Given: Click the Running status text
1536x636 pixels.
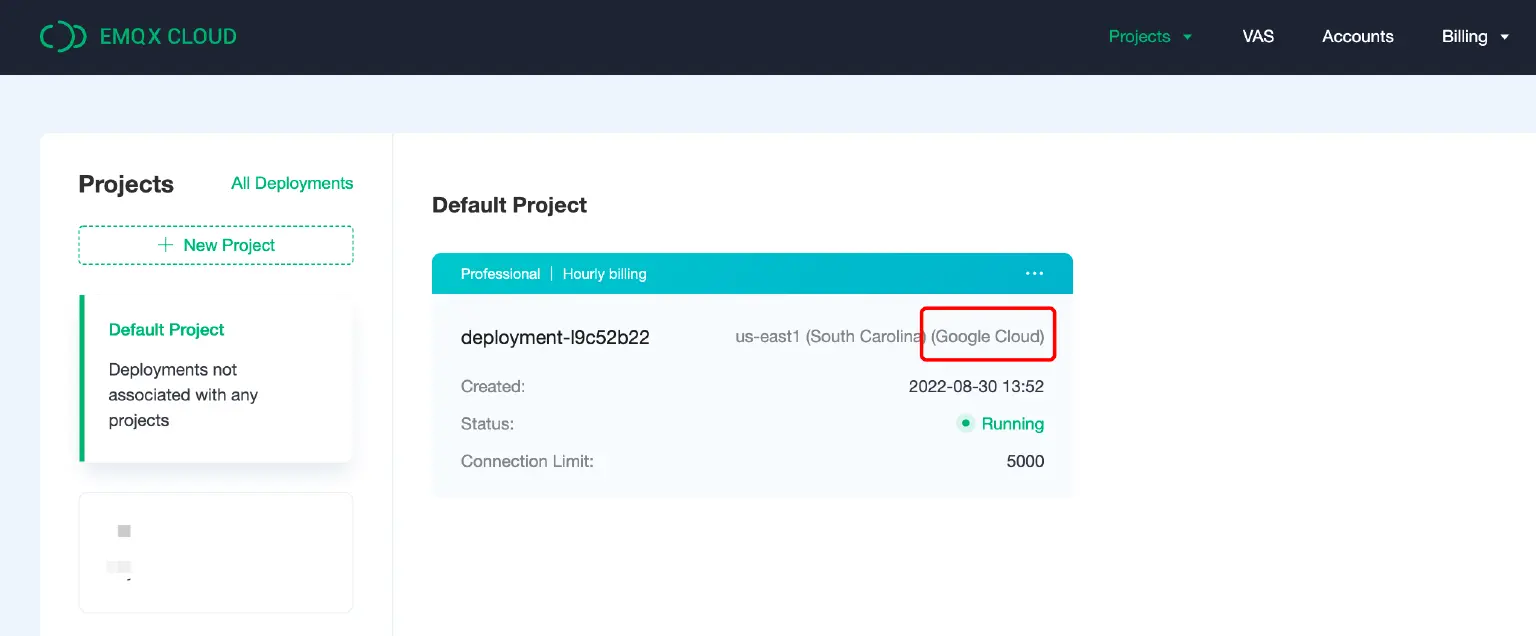Looking at the screenshot, I should tap(1012, 423).
